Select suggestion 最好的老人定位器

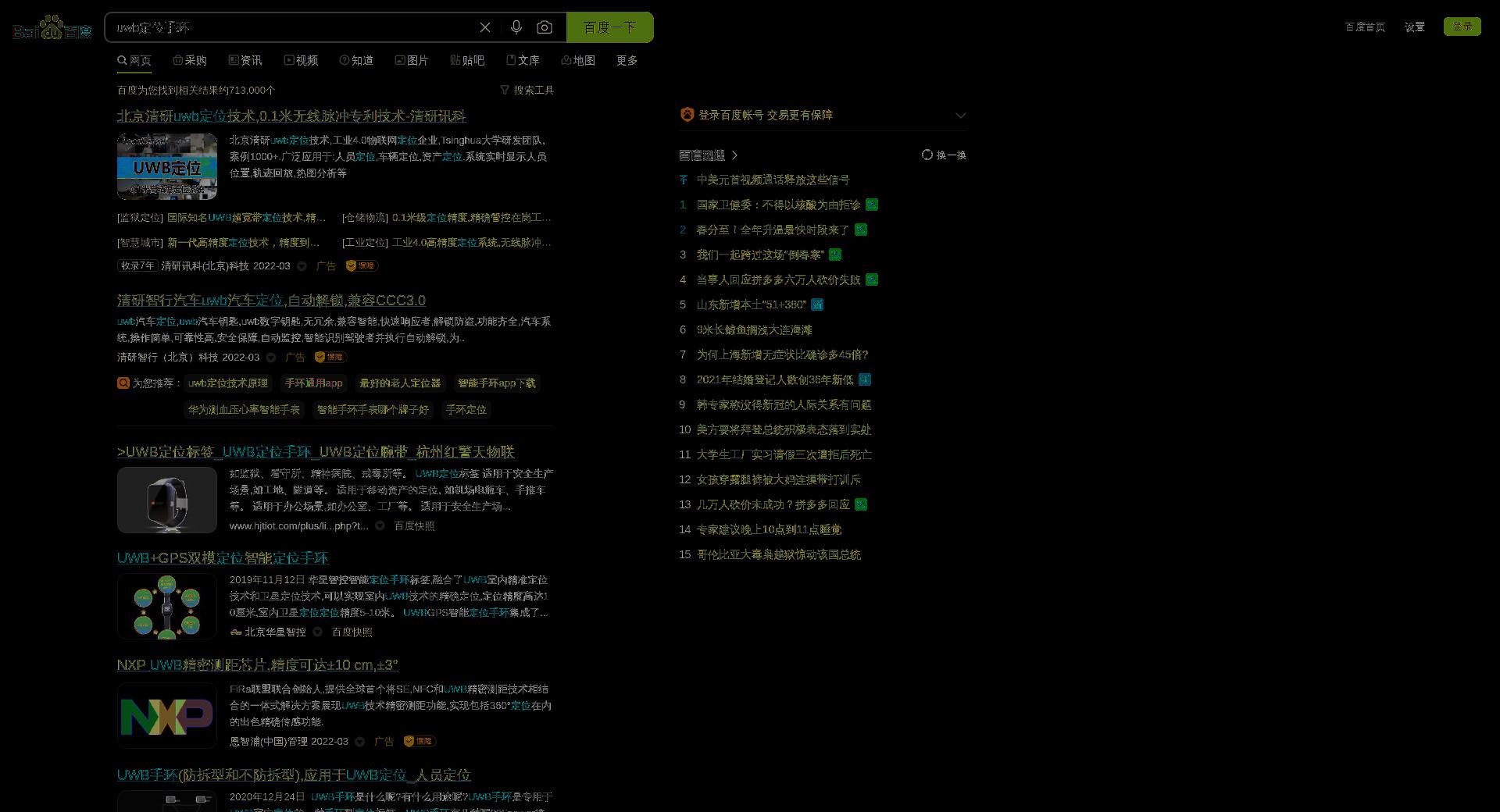[x=400, y=383]
